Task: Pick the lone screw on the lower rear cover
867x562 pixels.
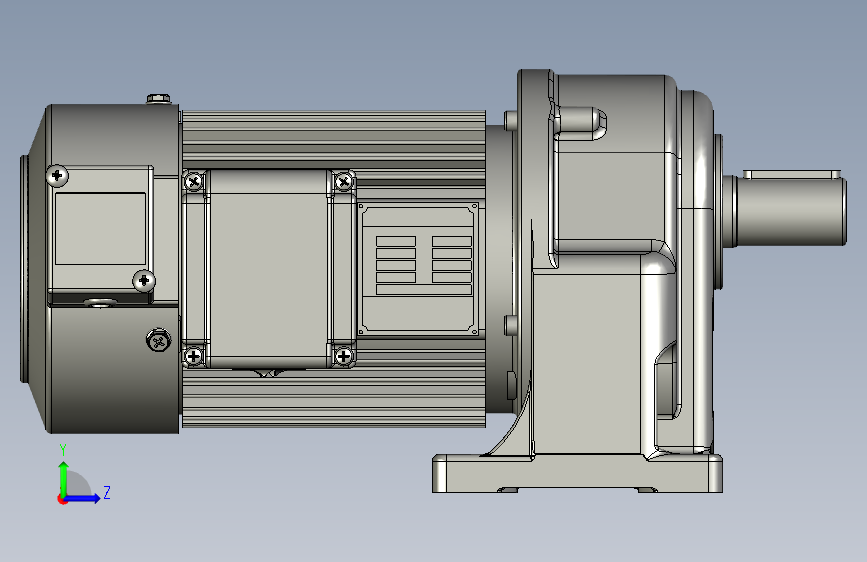Action: click(159, 340)
